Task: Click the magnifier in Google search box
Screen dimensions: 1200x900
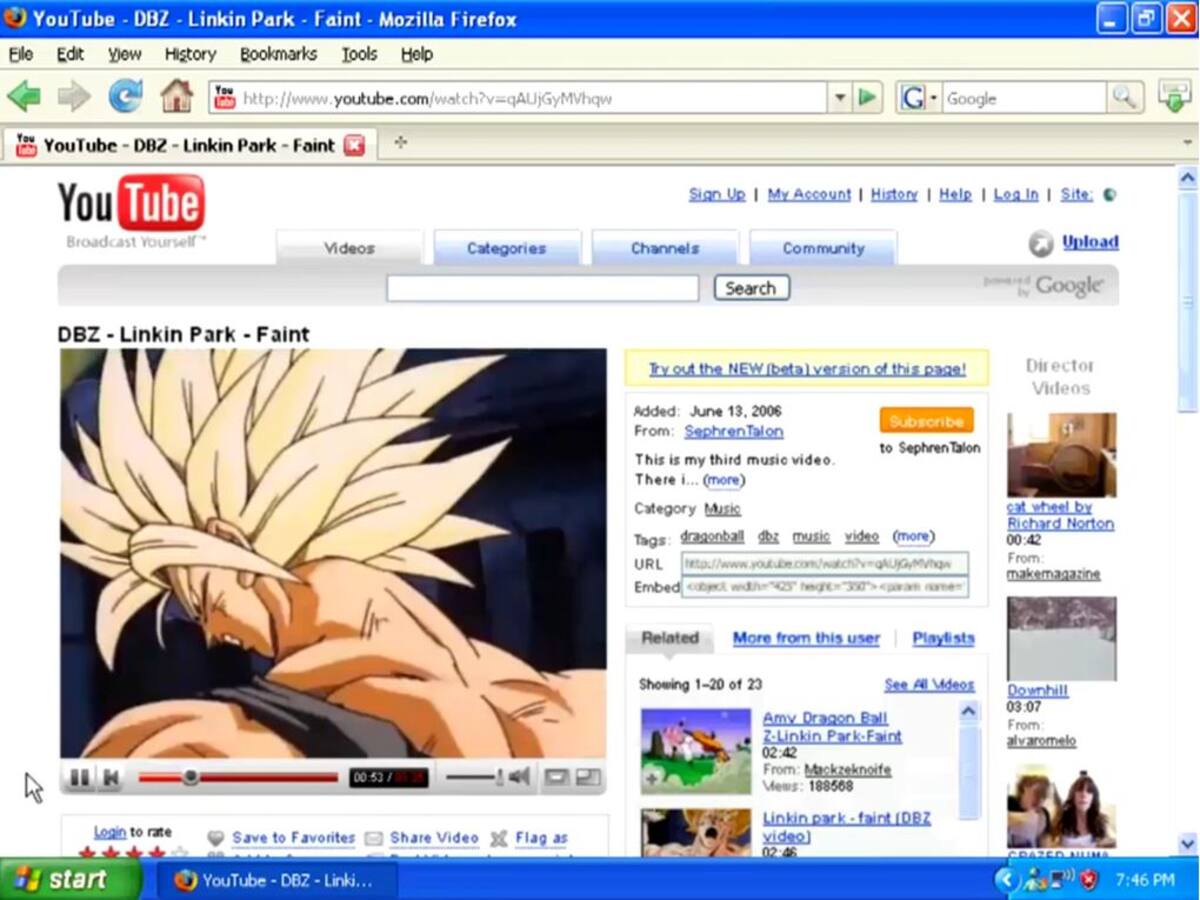Action: (x=1125, y=98)
